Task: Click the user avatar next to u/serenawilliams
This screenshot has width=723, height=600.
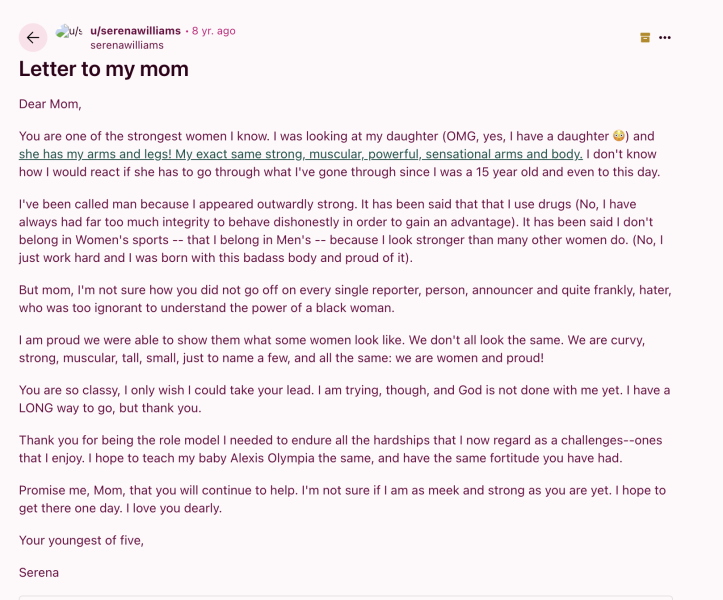Action: [x=70, y=33]
